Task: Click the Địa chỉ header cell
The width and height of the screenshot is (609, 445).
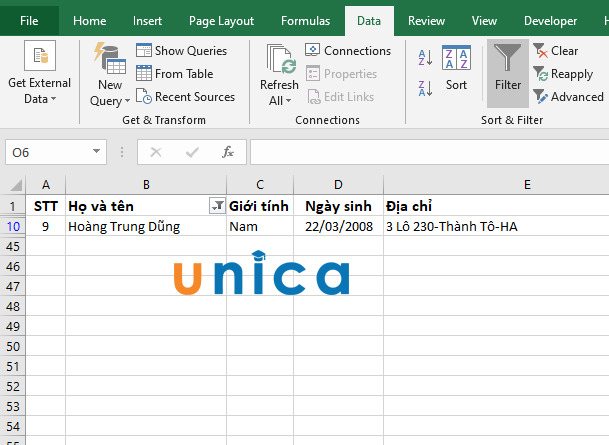Action: coord(496,206)
